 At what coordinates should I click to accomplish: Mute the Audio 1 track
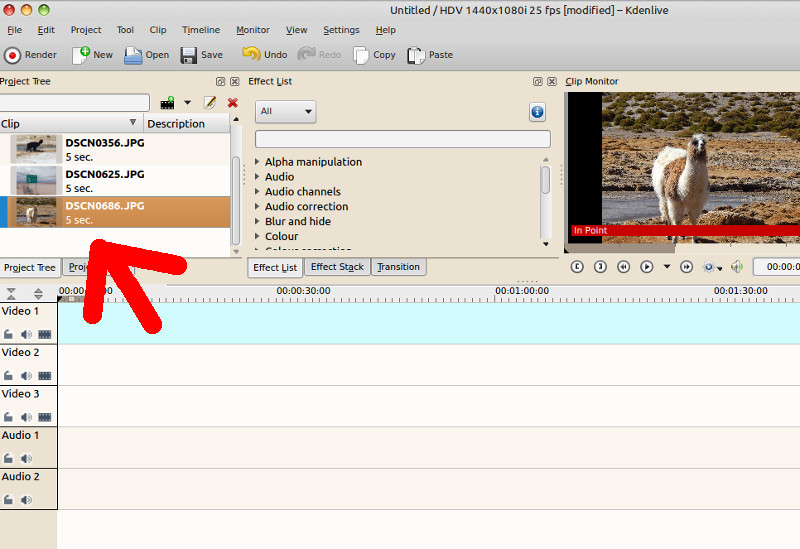coord(26,458)
